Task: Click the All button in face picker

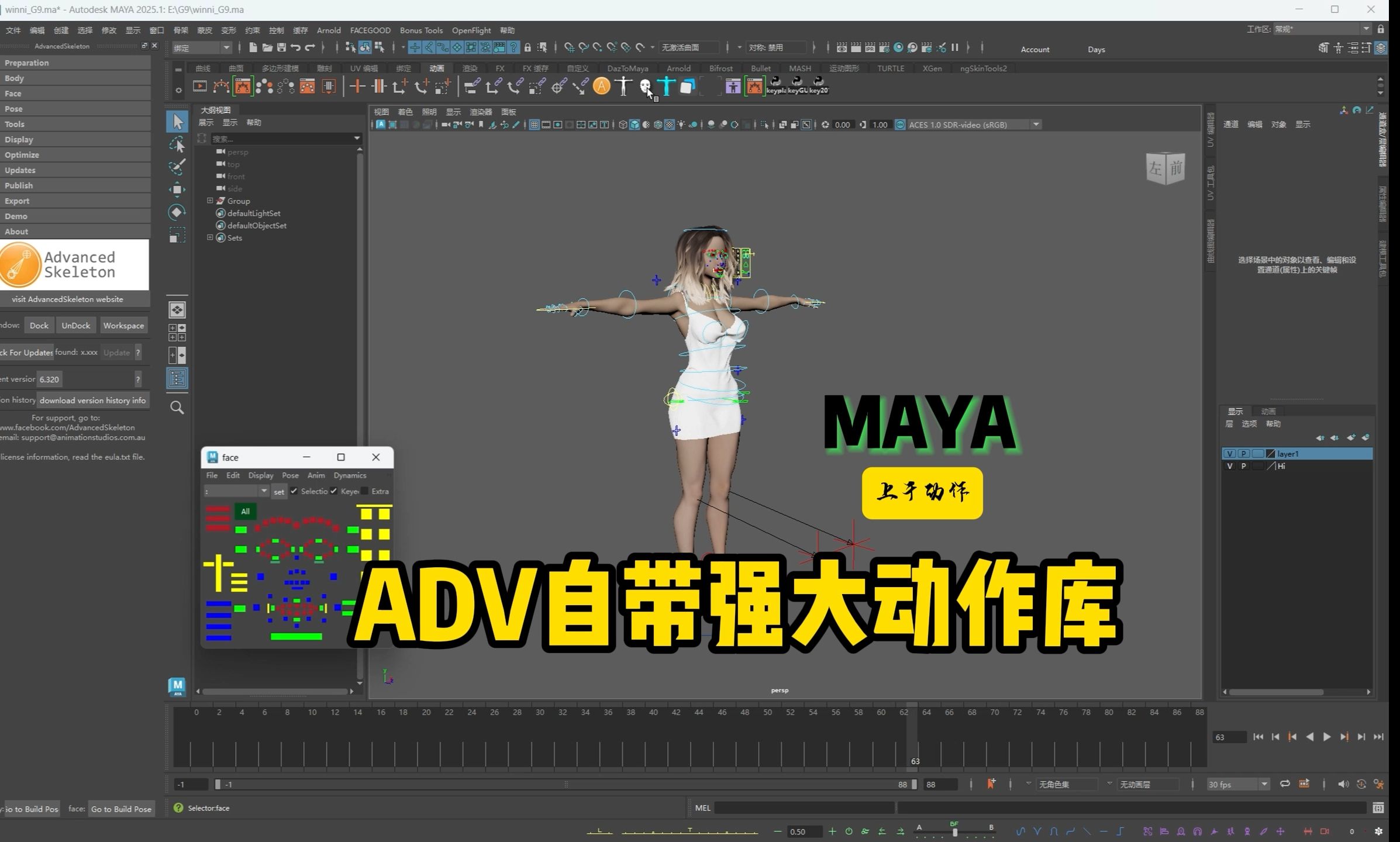Action: point(245,511)
